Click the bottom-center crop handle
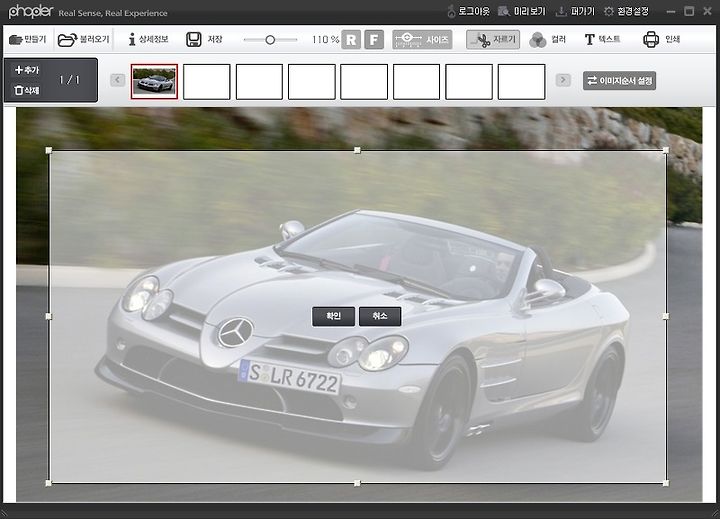Screen dimensions: 720x519 (x=357, y=483)
